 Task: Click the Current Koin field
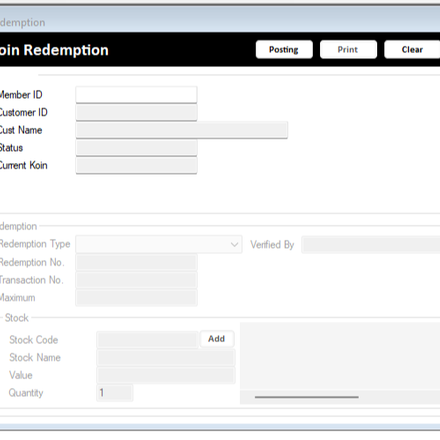click(136, 165)
